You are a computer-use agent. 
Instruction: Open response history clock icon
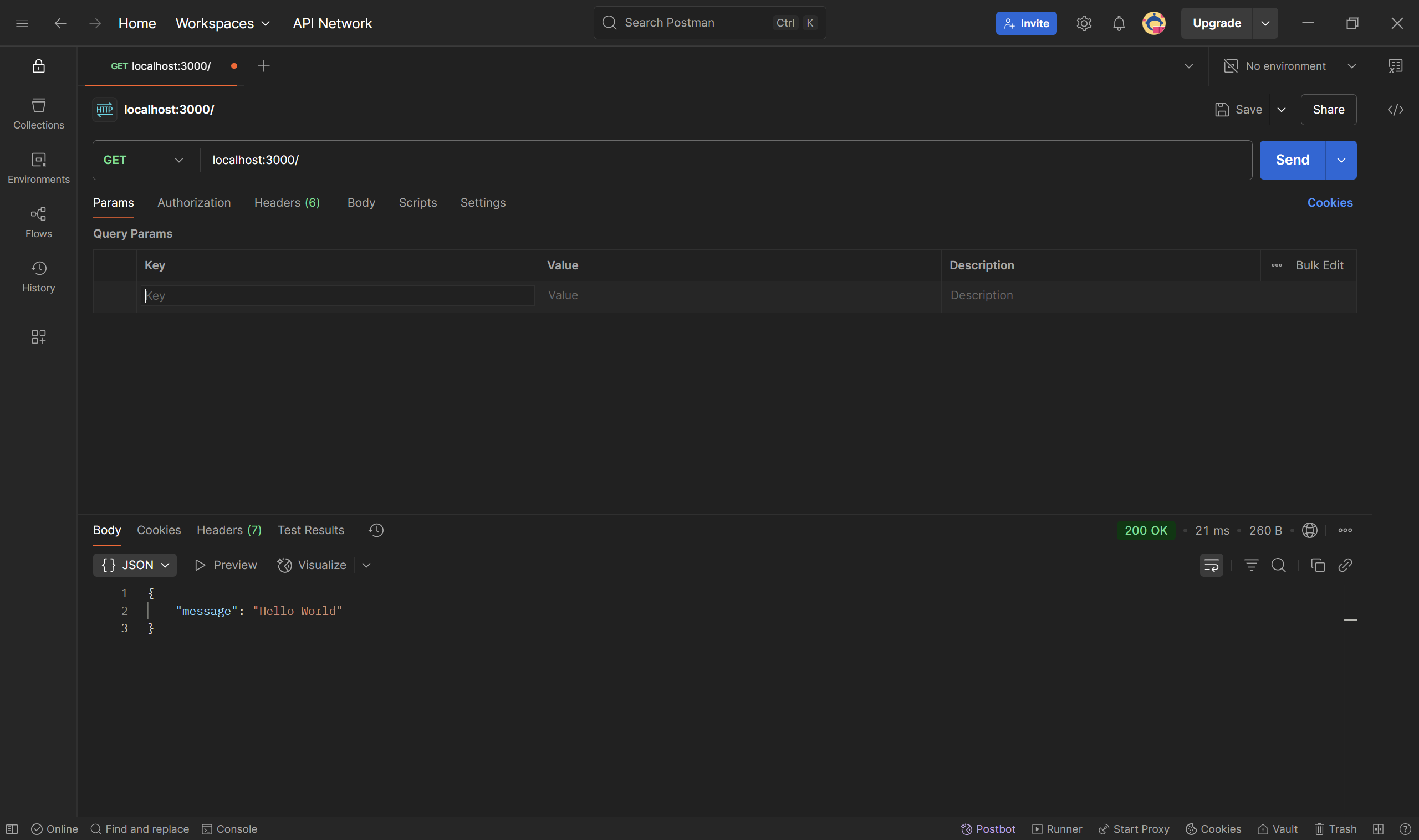[376, 530]
